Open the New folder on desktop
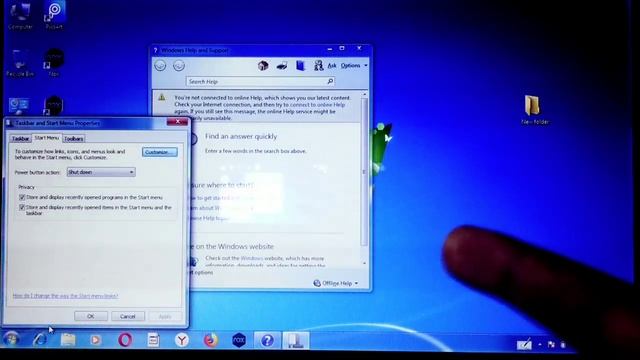 [x=534, y=109]
